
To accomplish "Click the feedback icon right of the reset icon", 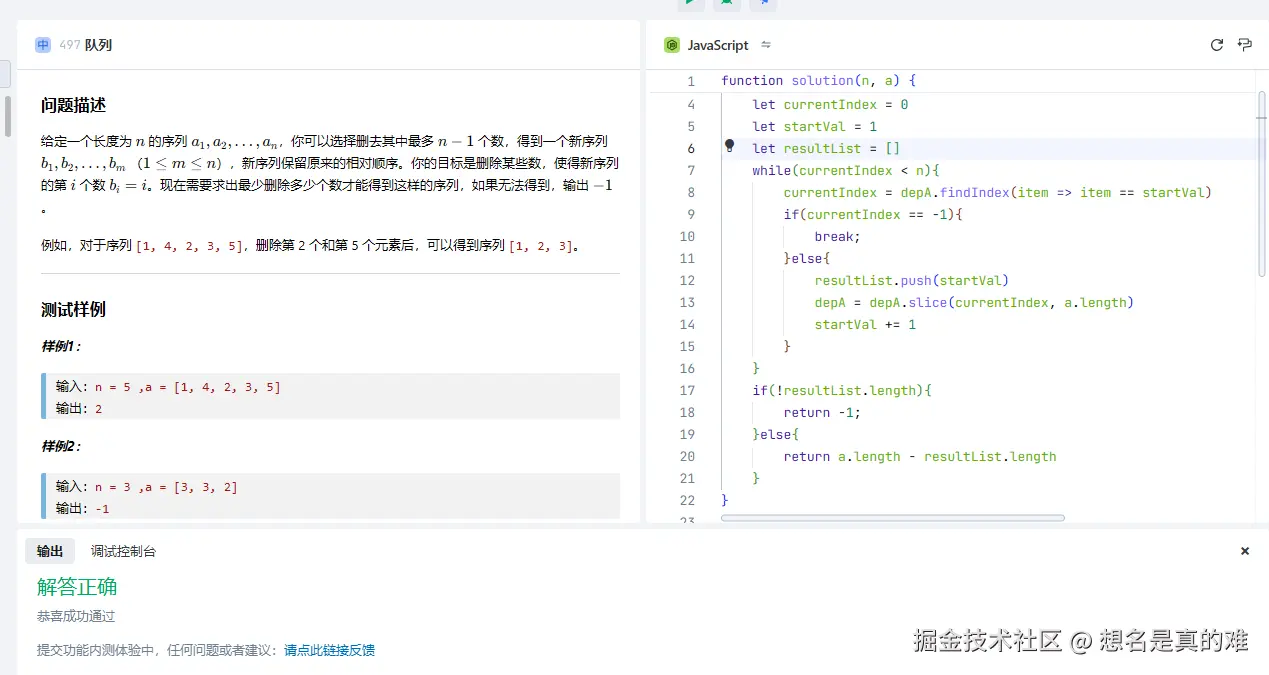I will [x=1243, y=44].
